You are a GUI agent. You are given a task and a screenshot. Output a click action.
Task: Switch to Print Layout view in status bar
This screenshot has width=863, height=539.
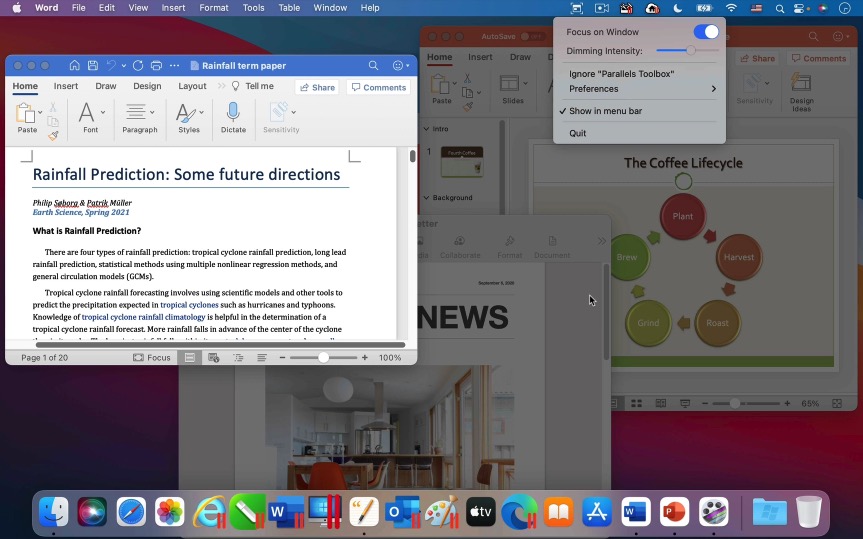(x=190, y=357)
